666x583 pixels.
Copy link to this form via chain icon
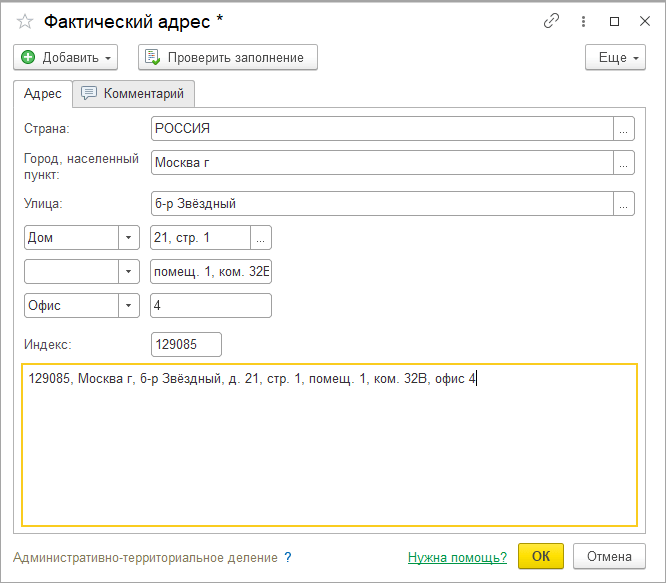pyautogui.click(x=551, y=21)
